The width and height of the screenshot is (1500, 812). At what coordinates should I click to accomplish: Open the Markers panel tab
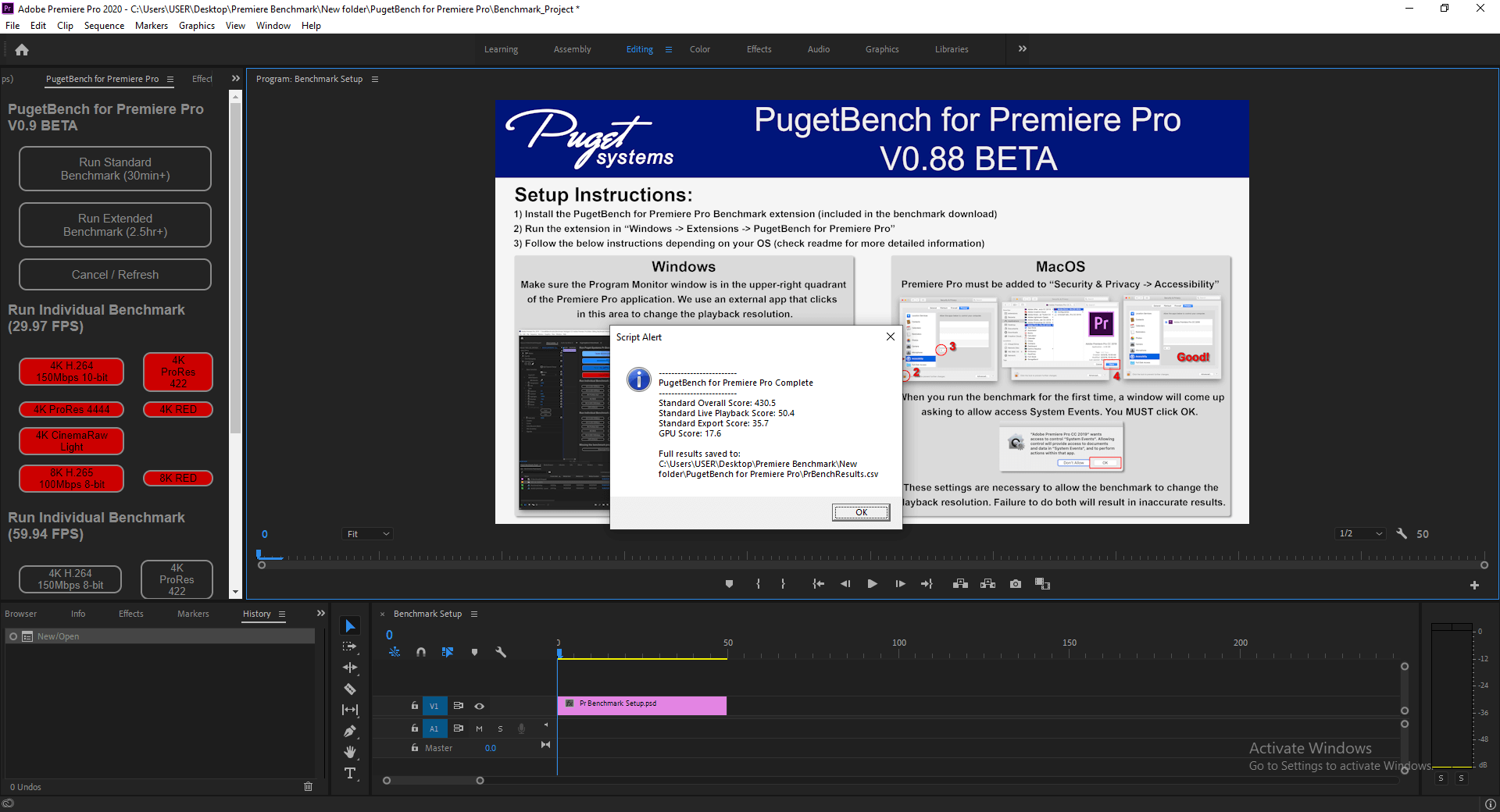193,614
